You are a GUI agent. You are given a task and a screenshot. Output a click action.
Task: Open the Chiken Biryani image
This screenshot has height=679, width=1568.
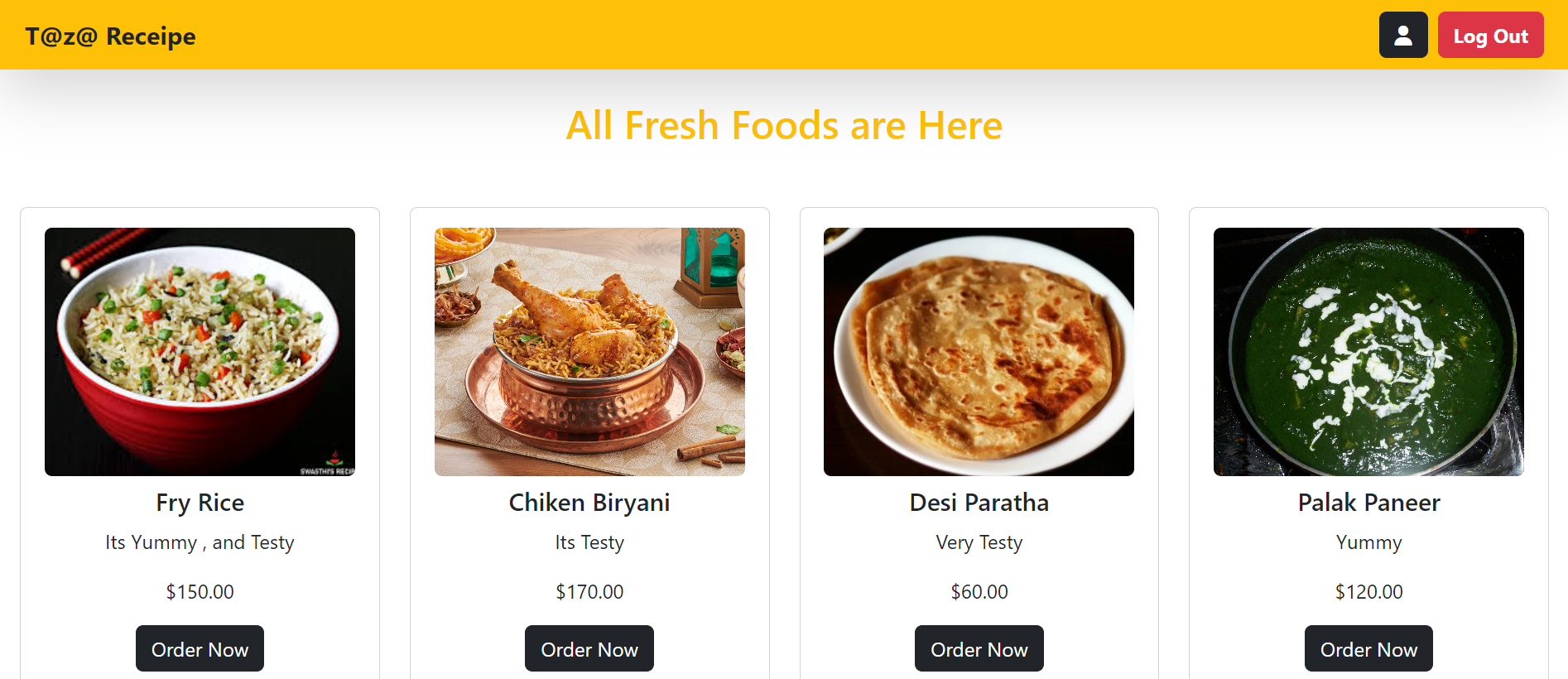click(x=589, y=351)
